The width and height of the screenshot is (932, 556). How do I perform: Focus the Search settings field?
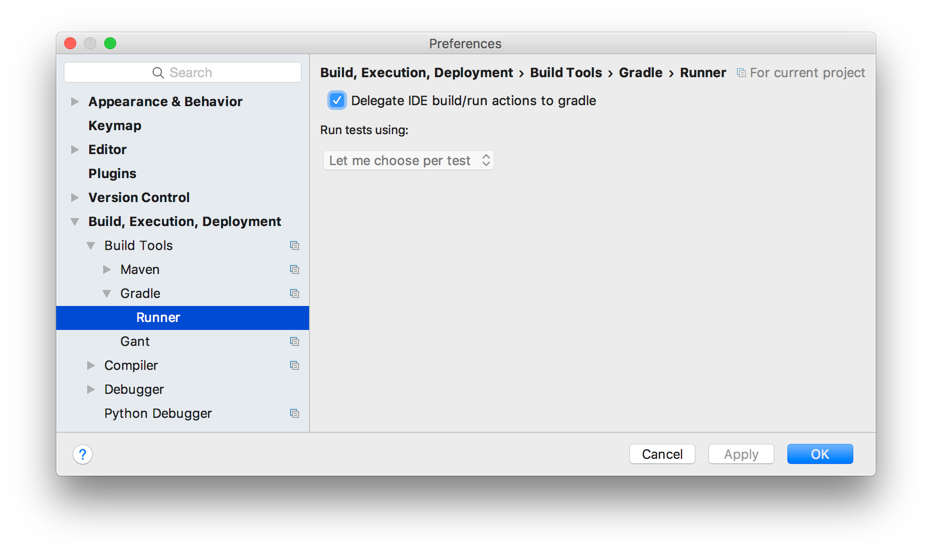(182, 73)
